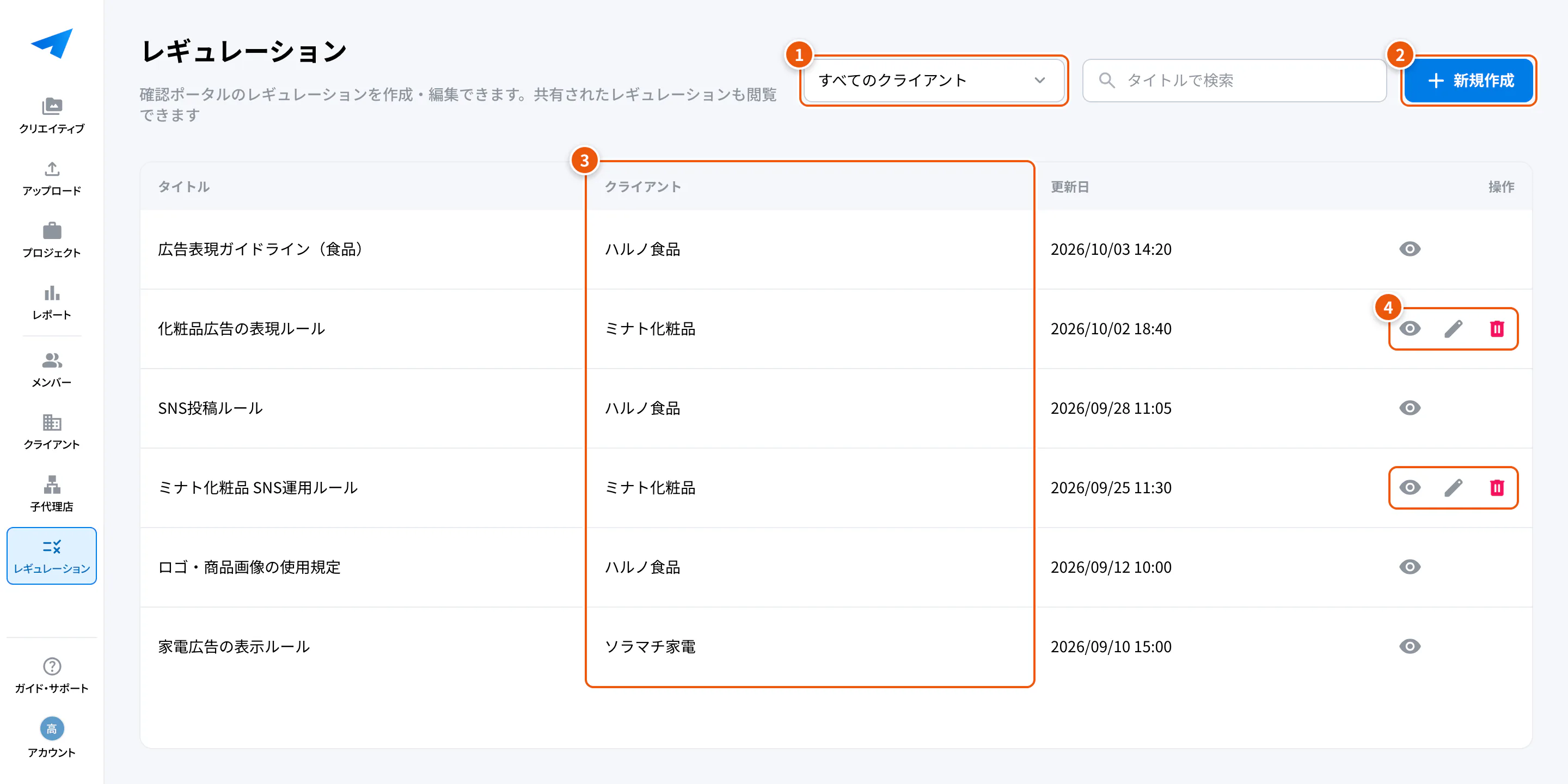The width and height of the screenshot is (1568, 784).
Task: Edit 化粧品広告の表現ルール with pencil icon
Action: tap(1453, 329)
